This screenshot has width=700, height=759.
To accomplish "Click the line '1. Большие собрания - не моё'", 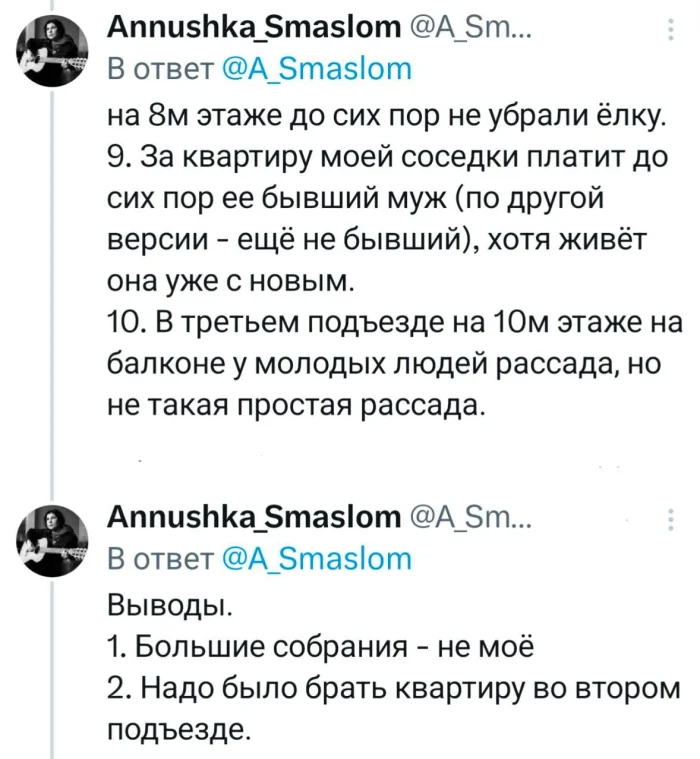I will [320, 646].
